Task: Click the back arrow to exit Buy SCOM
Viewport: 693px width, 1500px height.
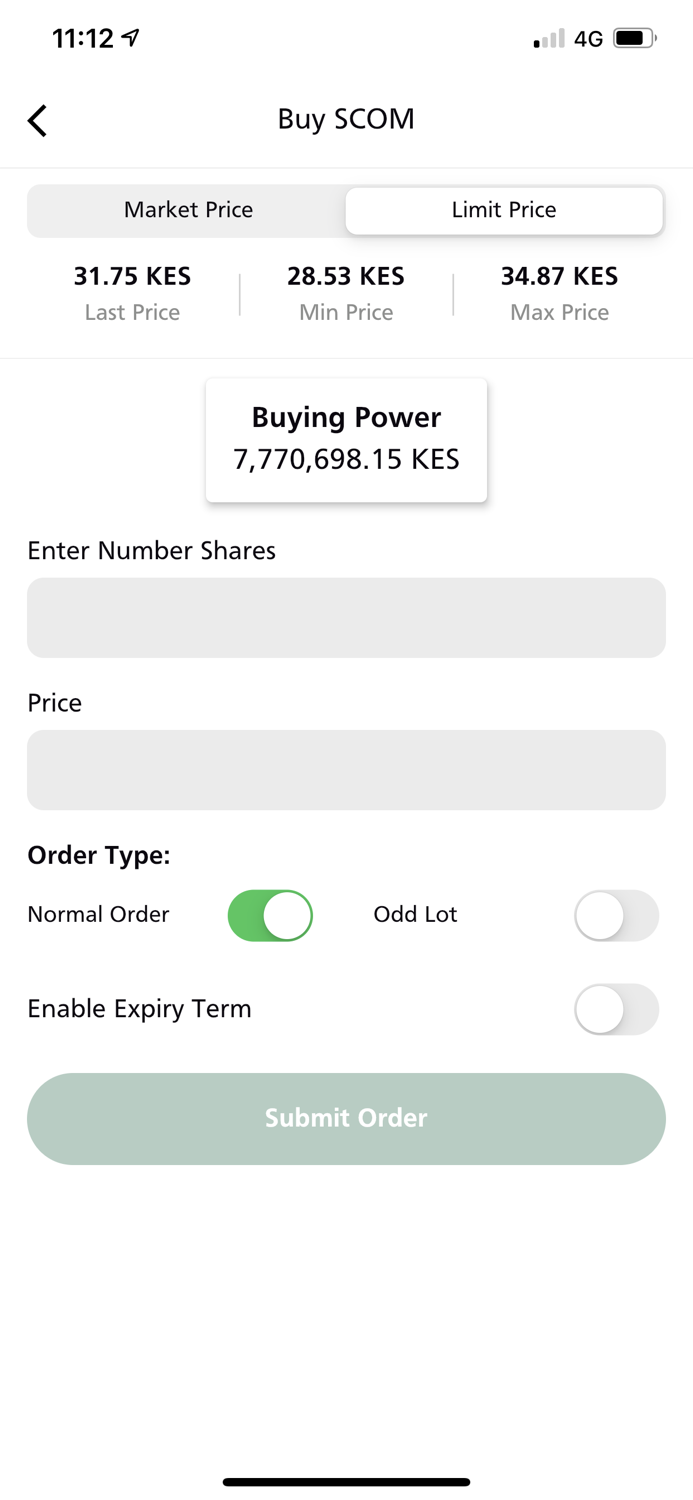Action: (x=37, y=120)
